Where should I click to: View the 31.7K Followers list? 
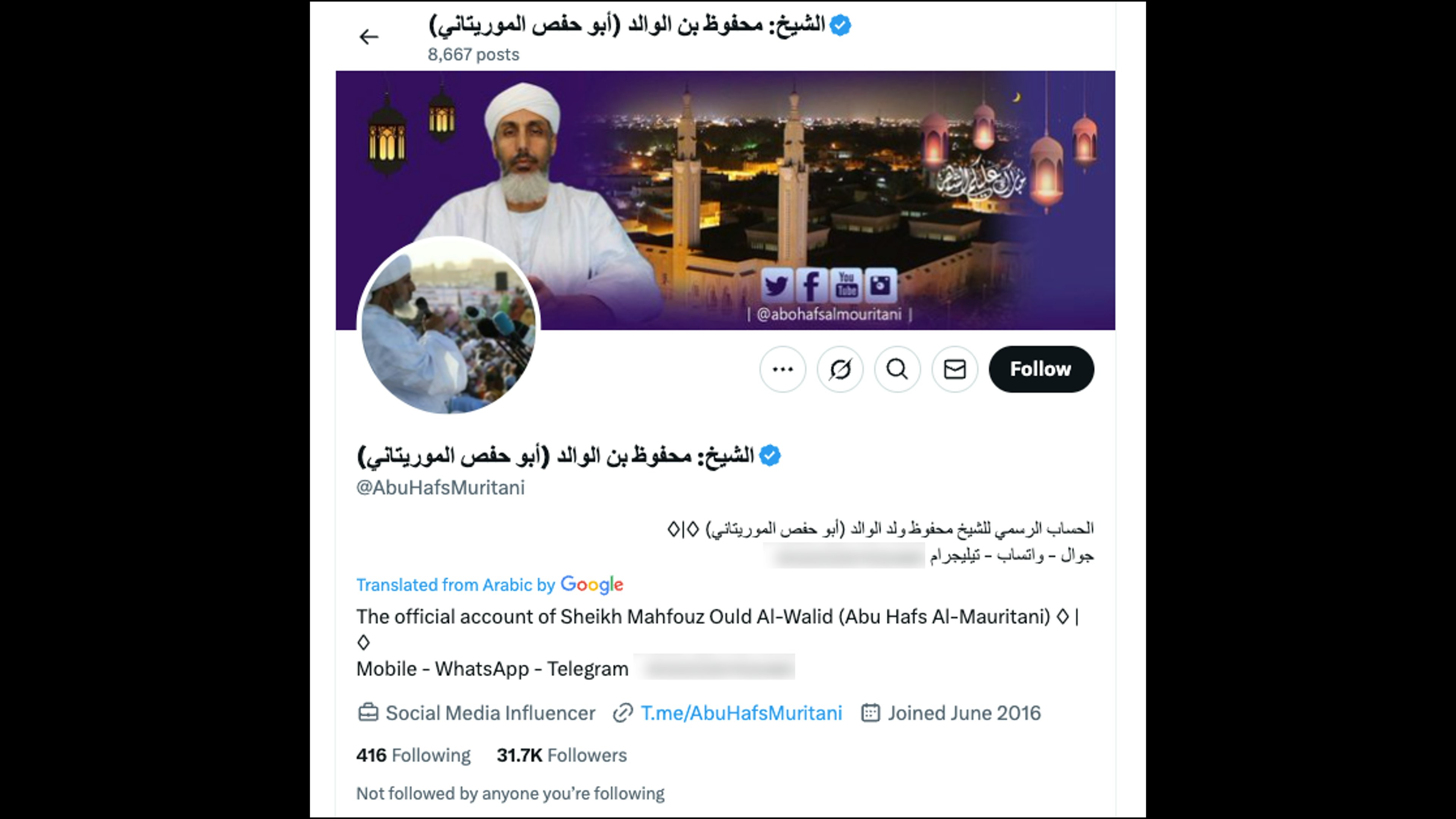(562, 755)
